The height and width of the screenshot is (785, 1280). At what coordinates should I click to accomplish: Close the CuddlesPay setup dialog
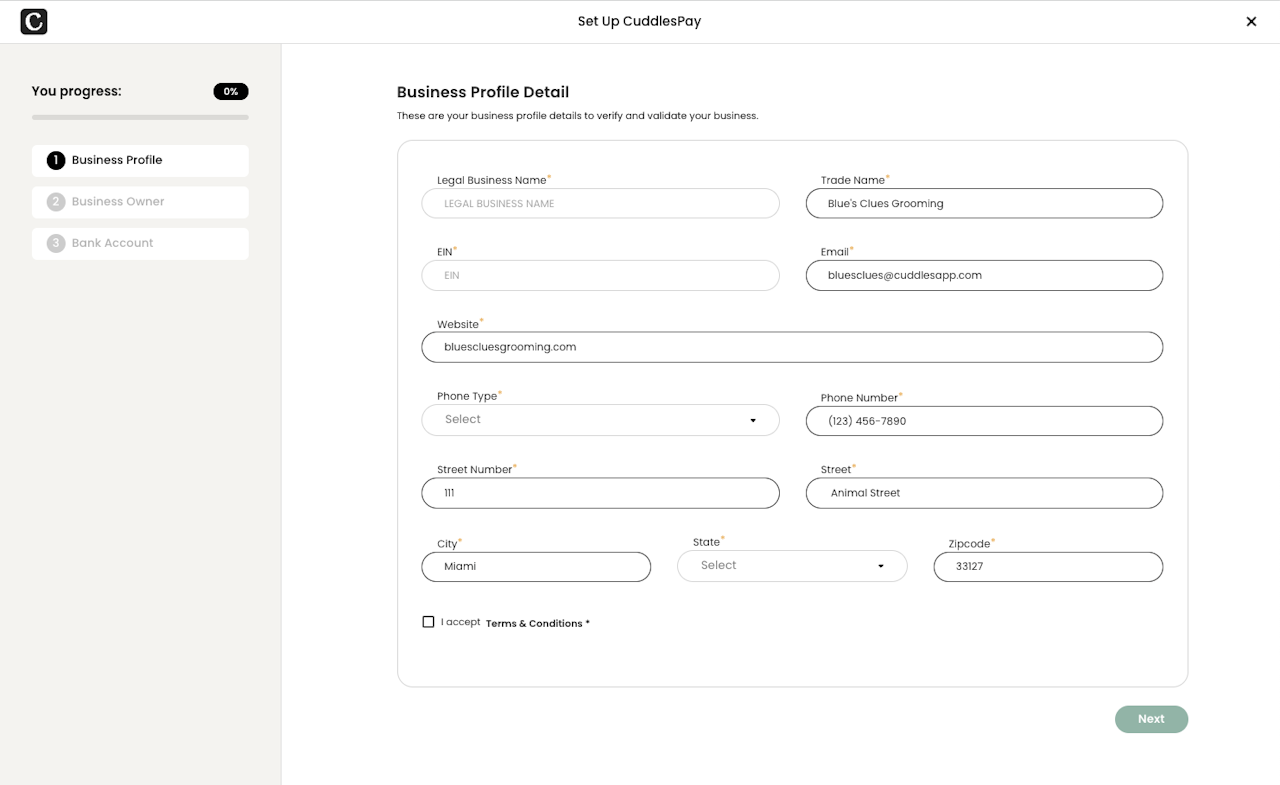tap(1251, 22)
